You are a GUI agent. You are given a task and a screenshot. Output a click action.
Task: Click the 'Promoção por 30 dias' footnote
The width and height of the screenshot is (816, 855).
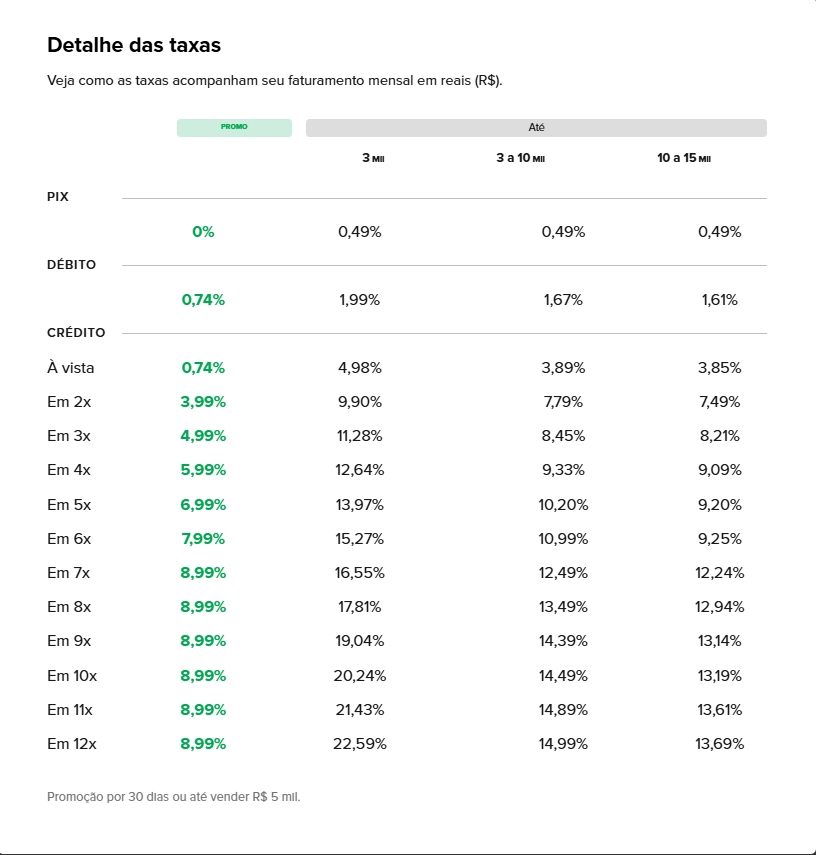coord(173,797)
